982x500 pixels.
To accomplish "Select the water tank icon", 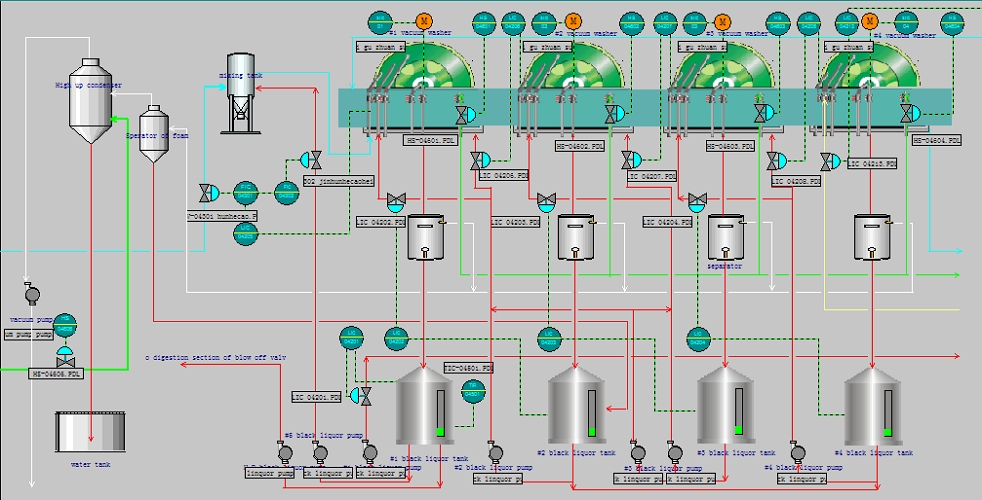I will 90,433.
